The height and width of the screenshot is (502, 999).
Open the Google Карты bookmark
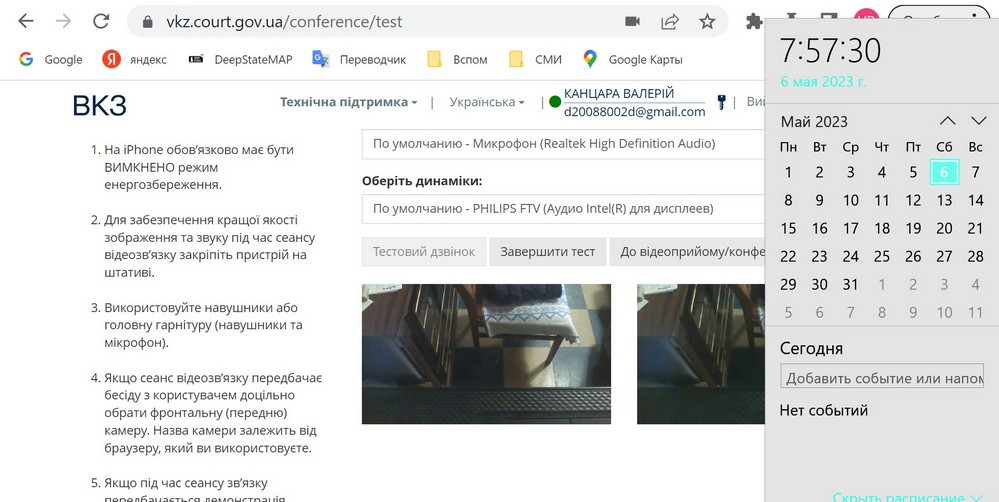click(x=633, y=59)
